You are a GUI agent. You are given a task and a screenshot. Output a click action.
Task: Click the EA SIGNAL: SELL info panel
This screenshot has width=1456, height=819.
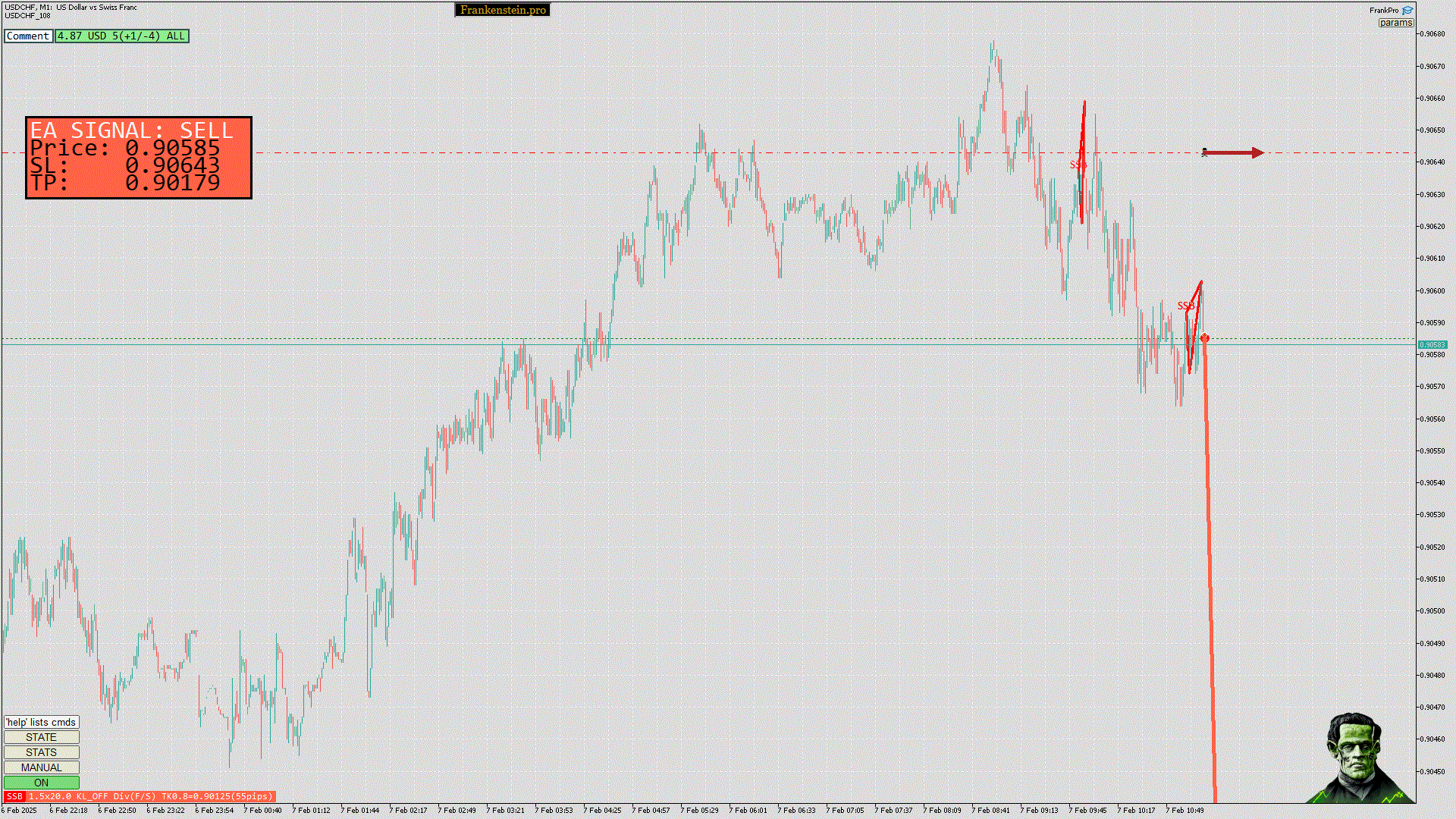(x=138, y=158)
